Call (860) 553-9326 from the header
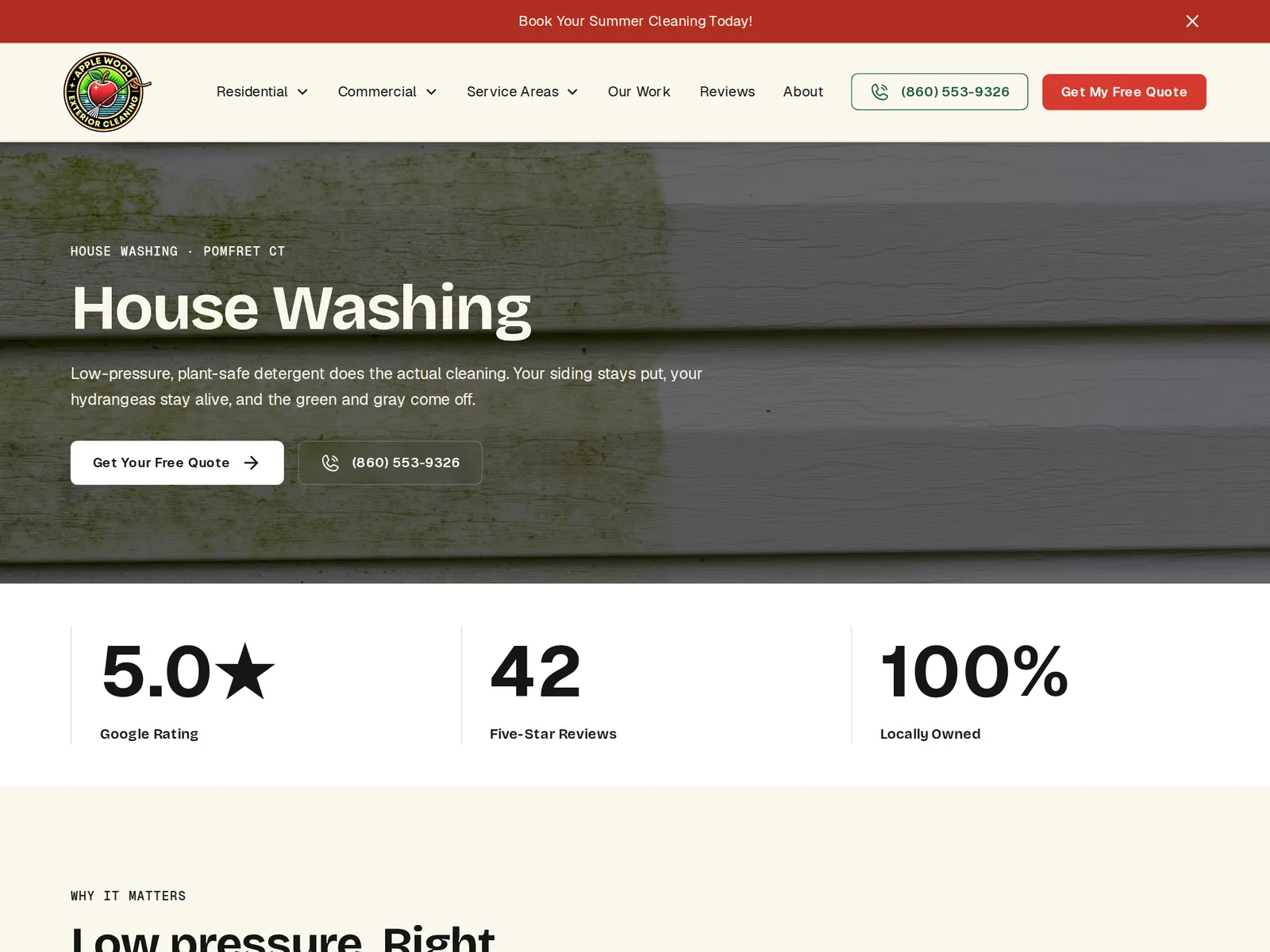This screenshot has width=1270, height=952. [x=939, y=92]
